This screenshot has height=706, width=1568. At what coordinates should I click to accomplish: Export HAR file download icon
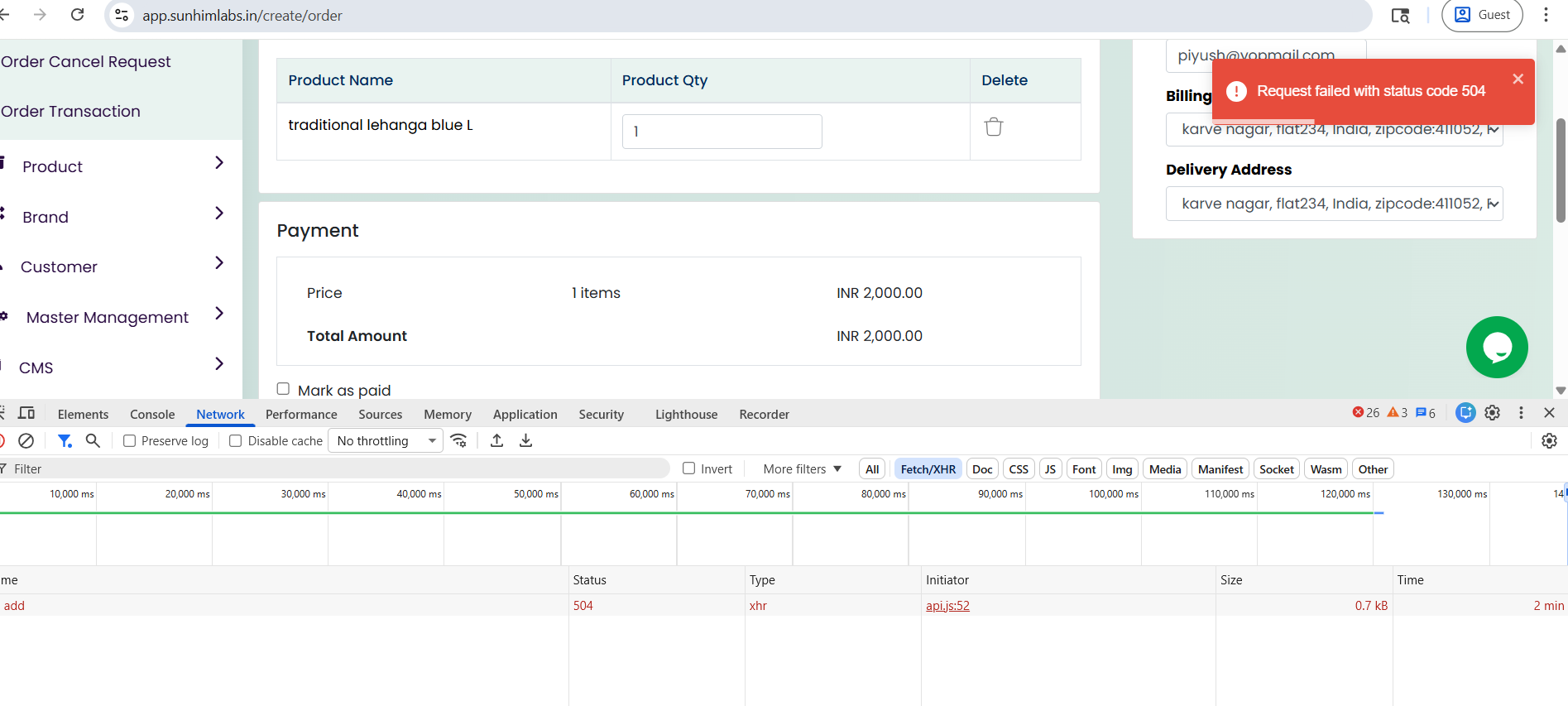coord(525,440)
